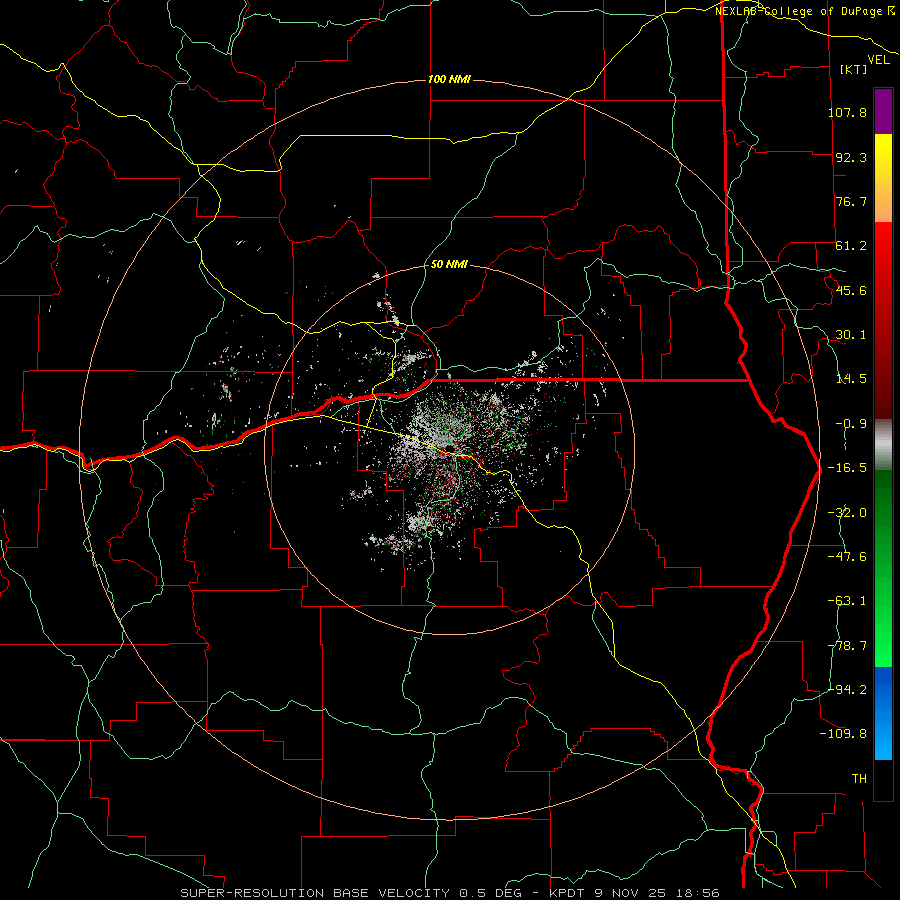The width and height of the screenshot is (900, 900).
Task: Click the purple segment of velocity color bar
Action: [x=883, y=111]
